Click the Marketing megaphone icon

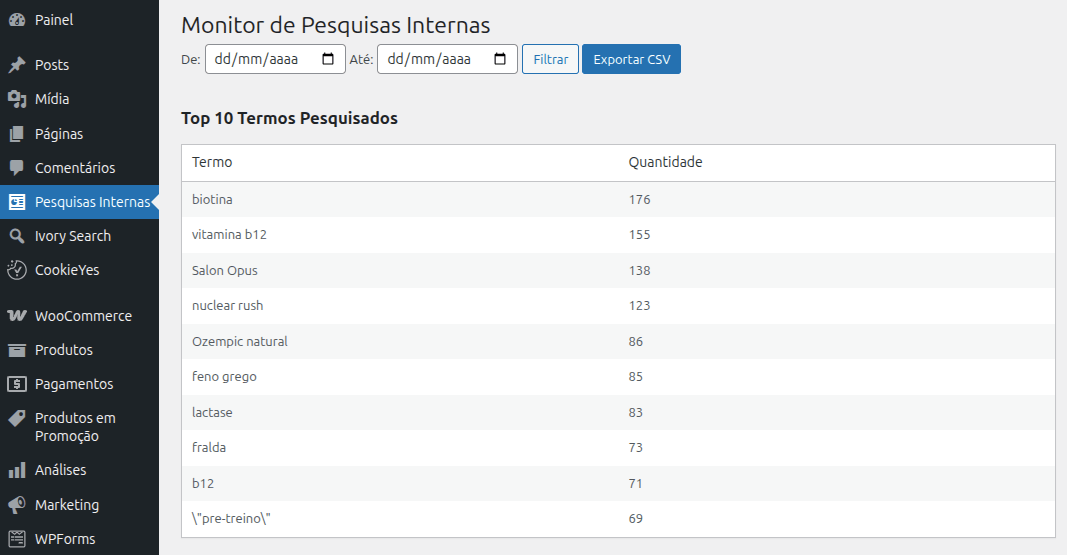point(17,505)
